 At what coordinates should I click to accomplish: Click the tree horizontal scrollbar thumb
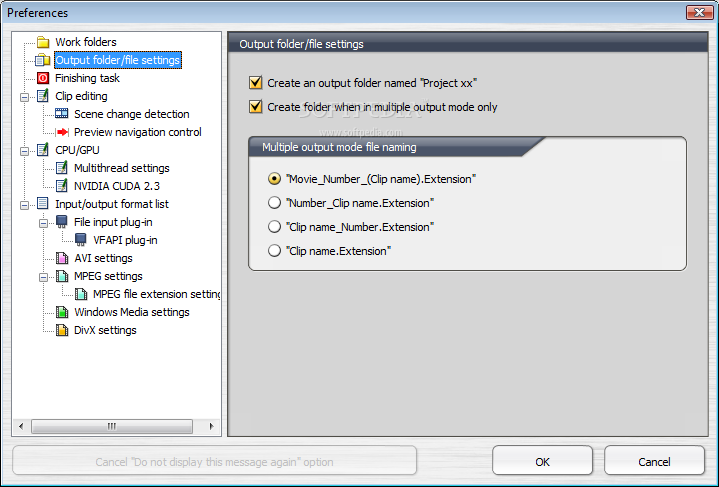[x=112, y=426]
